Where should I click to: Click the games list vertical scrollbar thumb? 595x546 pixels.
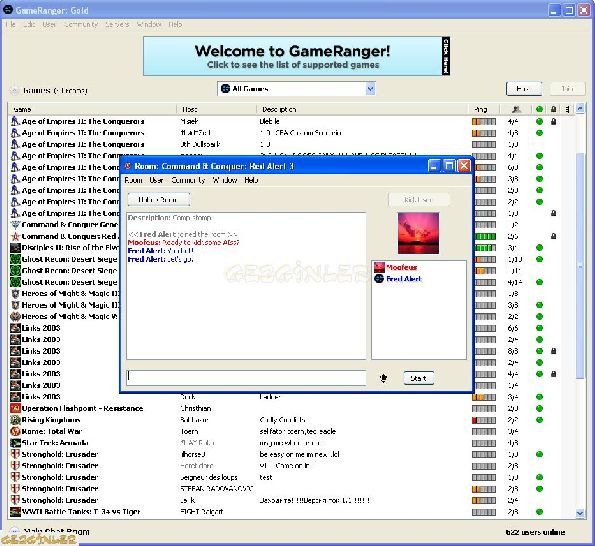(x=580, y=265)
